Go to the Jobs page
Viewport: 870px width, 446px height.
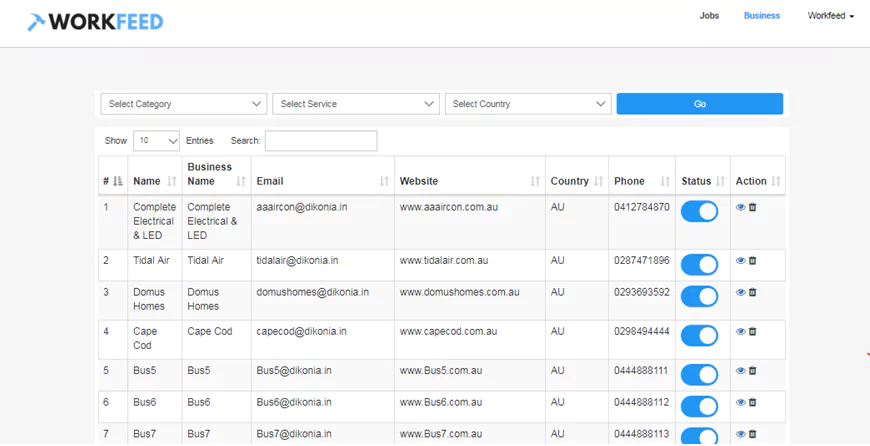pos(709,16)
